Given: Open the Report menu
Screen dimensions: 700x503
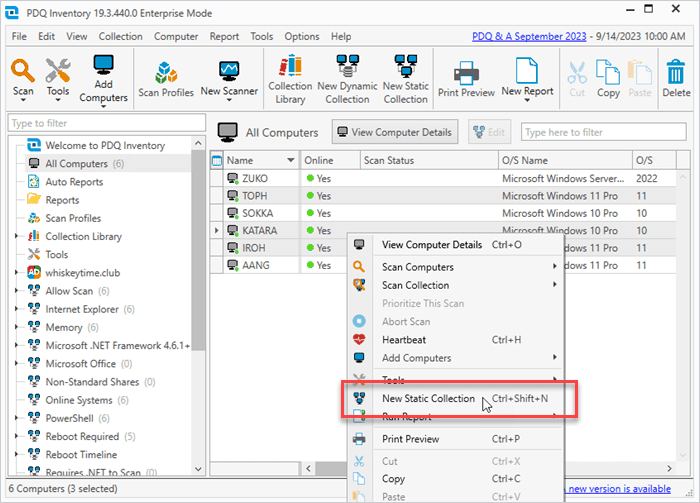Looking at the screenshot, I should point(224,37).
